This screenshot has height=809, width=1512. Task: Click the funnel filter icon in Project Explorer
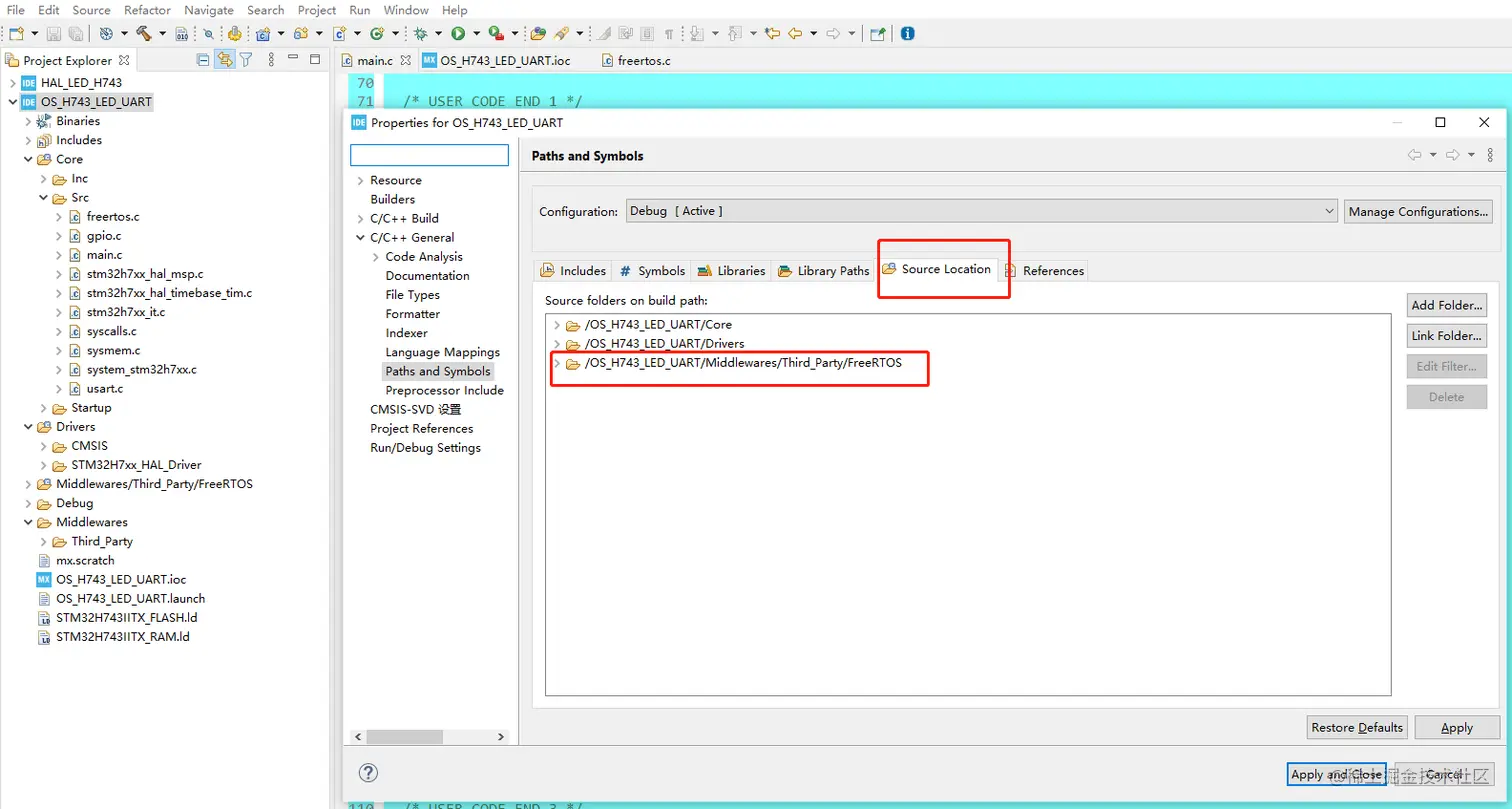246,60
